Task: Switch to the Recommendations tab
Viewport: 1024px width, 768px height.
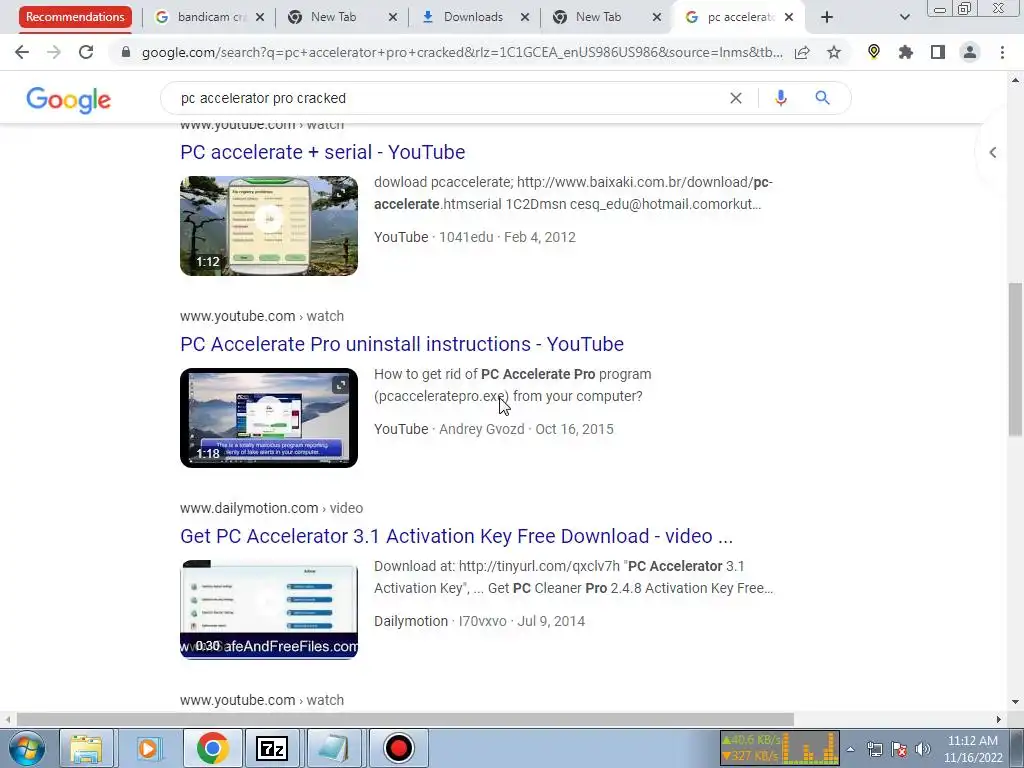Action: (75, 17)
